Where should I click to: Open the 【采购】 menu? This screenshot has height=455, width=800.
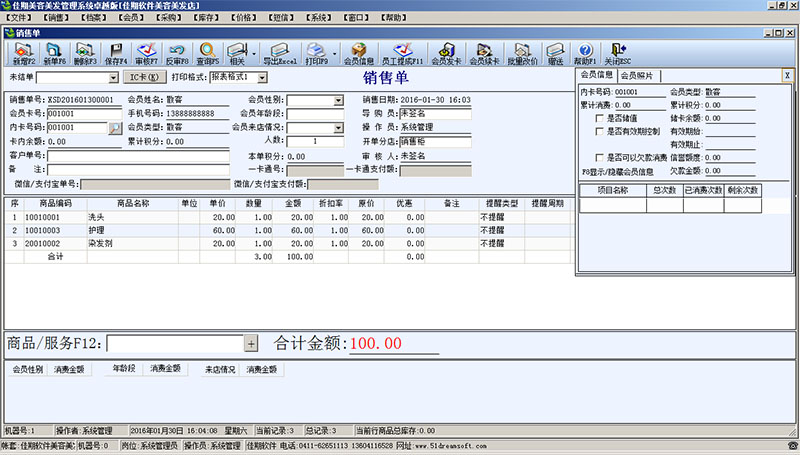[x=169, y=17]
